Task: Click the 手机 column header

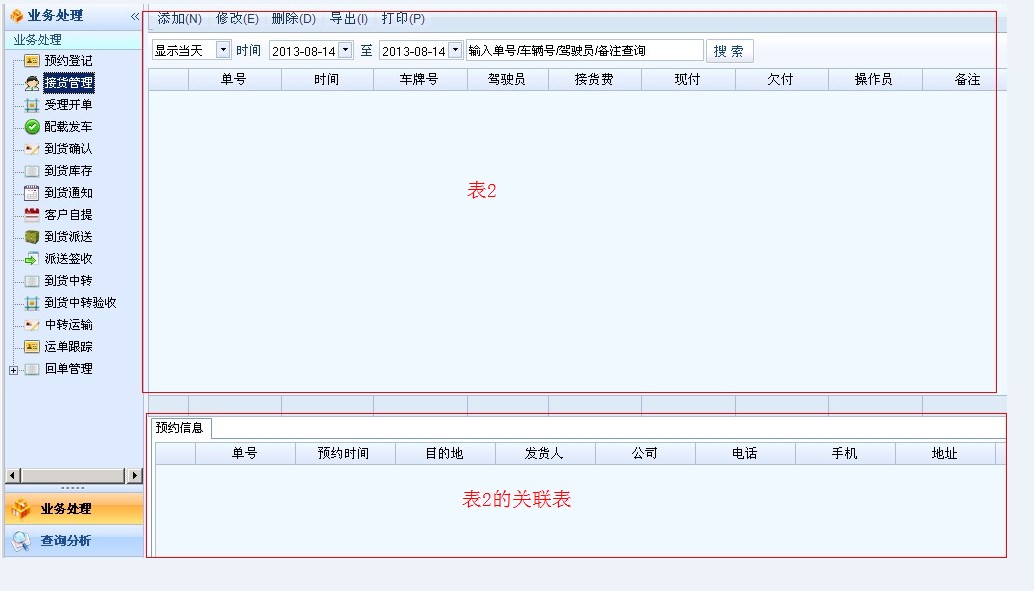Action: pyautogui.click(x=845, y=453)
